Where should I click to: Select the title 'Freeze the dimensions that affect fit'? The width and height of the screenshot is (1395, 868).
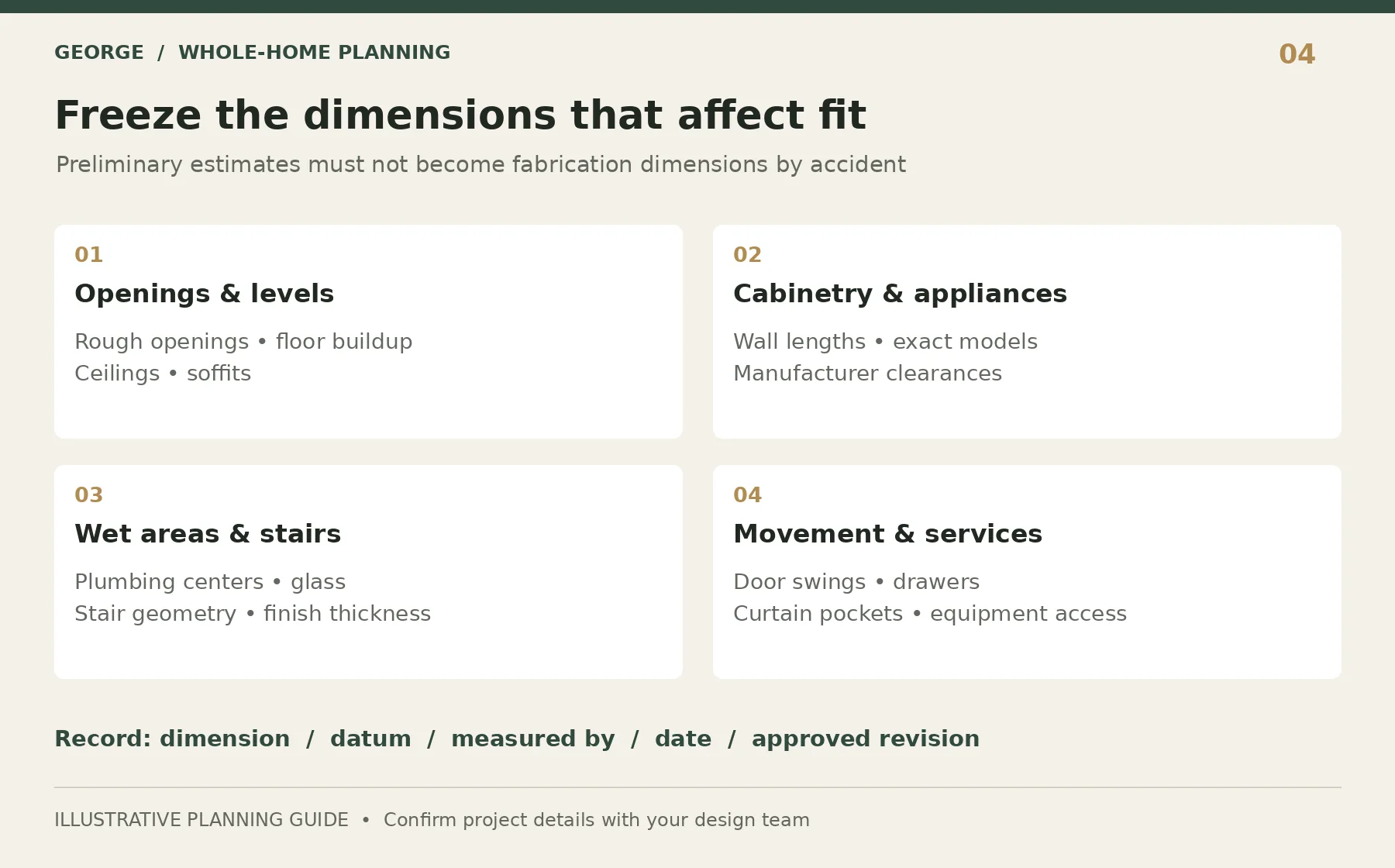pos(460,115)
